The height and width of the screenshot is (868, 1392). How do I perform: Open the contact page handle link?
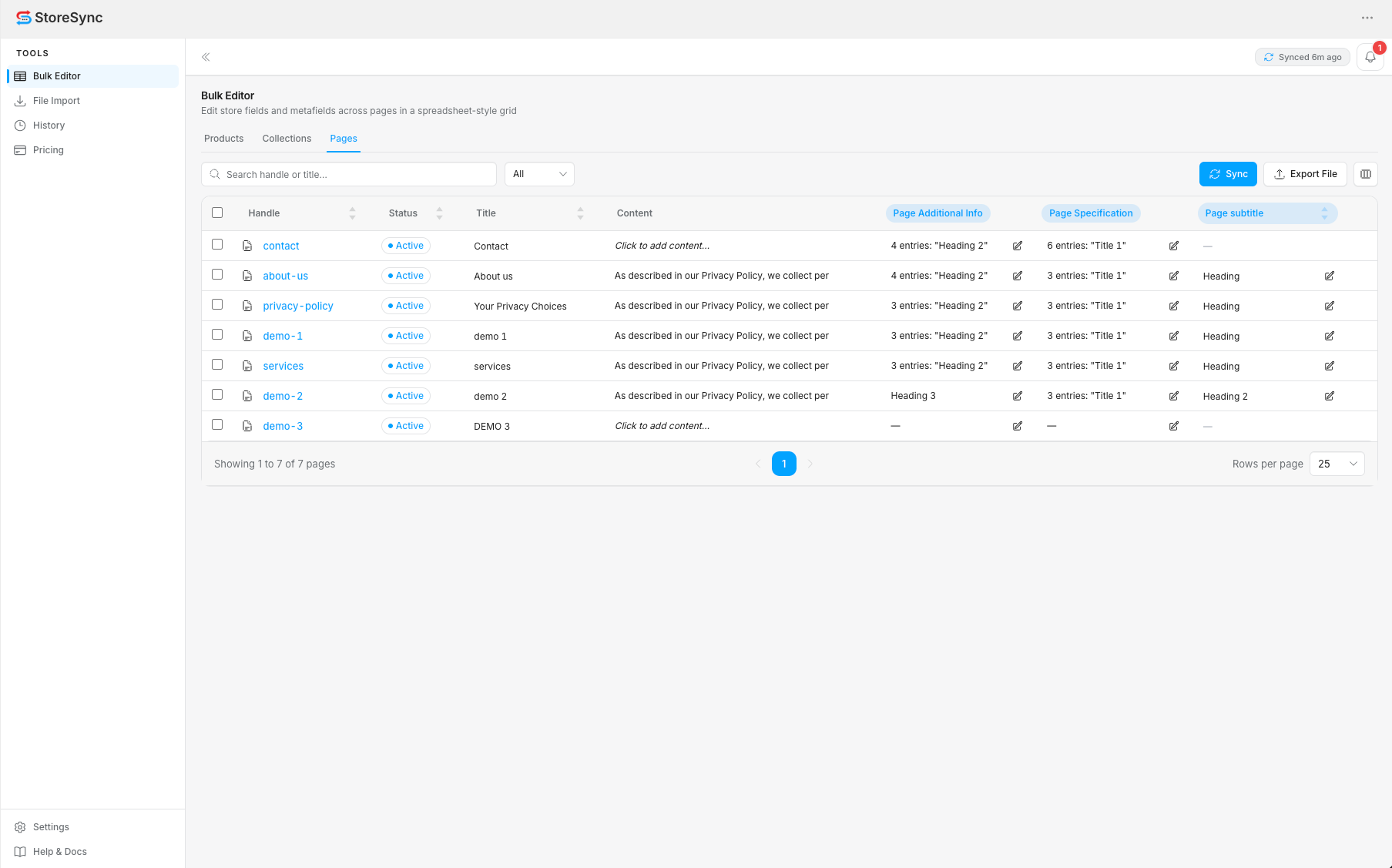pos(281,246)
